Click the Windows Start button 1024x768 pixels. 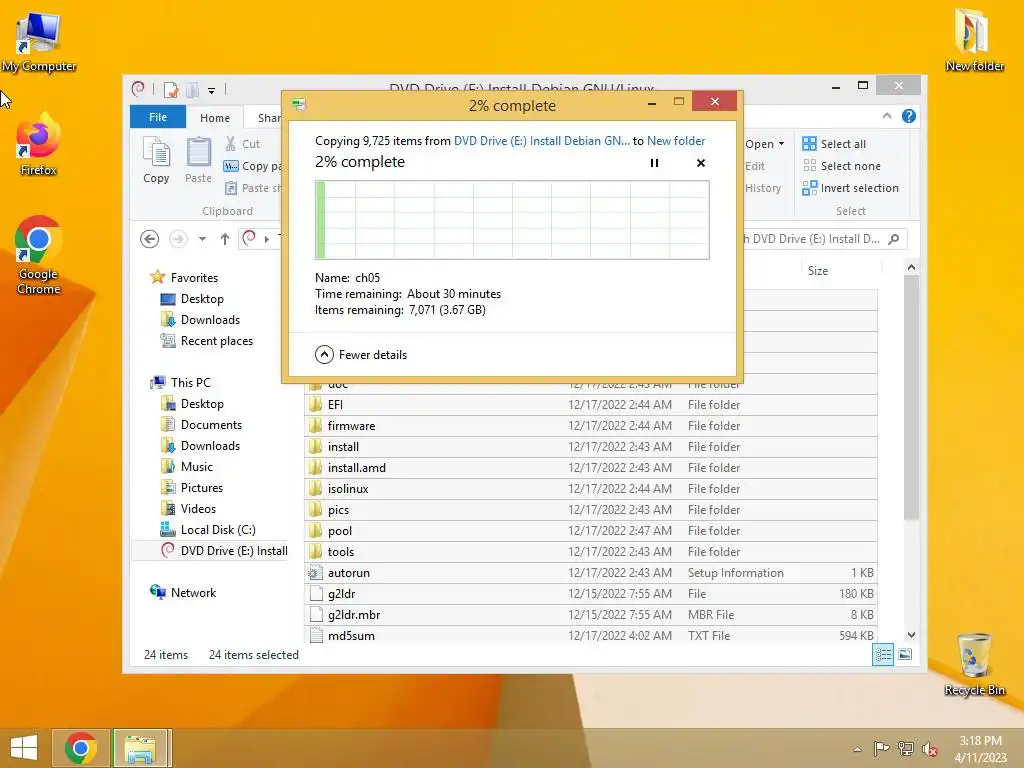tap(24, 748)
